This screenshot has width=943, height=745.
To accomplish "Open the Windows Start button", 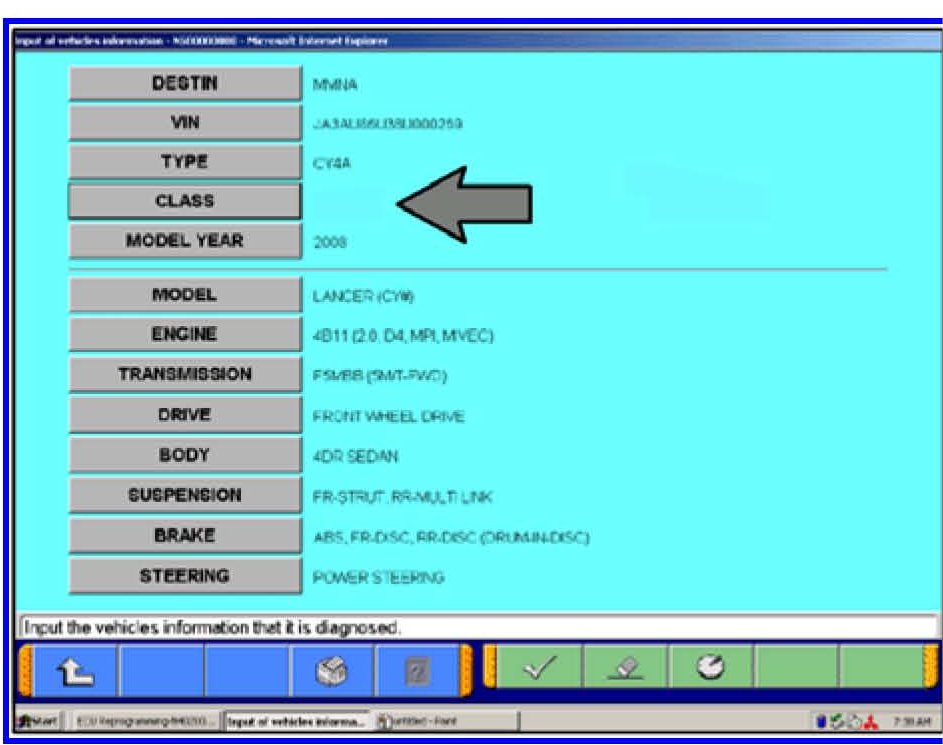I will coord(38,721).
